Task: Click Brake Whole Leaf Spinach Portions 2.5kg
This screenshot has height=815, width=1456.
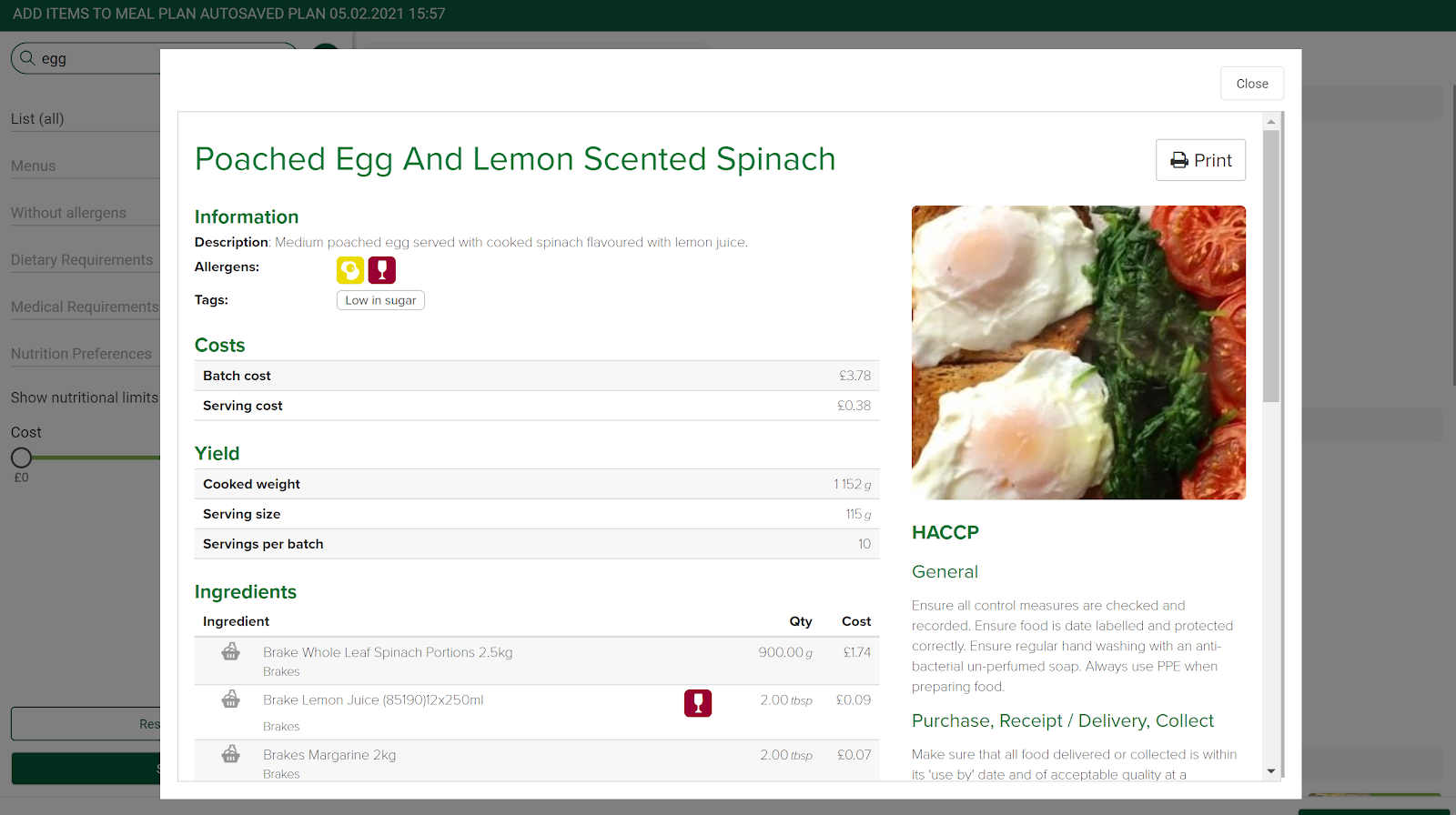Action: pyautogui.click(x=388, y=652)
